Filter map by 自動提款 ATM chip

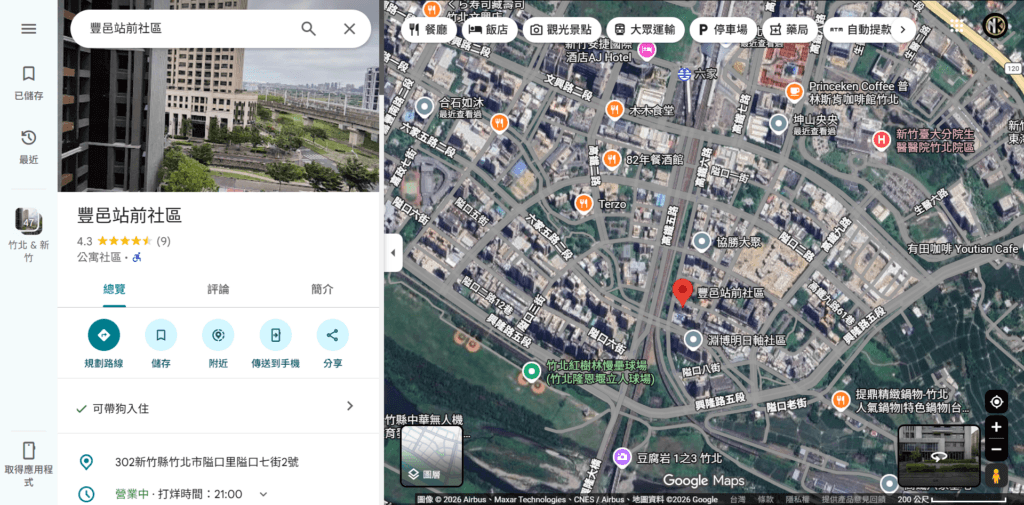[860, 29]
